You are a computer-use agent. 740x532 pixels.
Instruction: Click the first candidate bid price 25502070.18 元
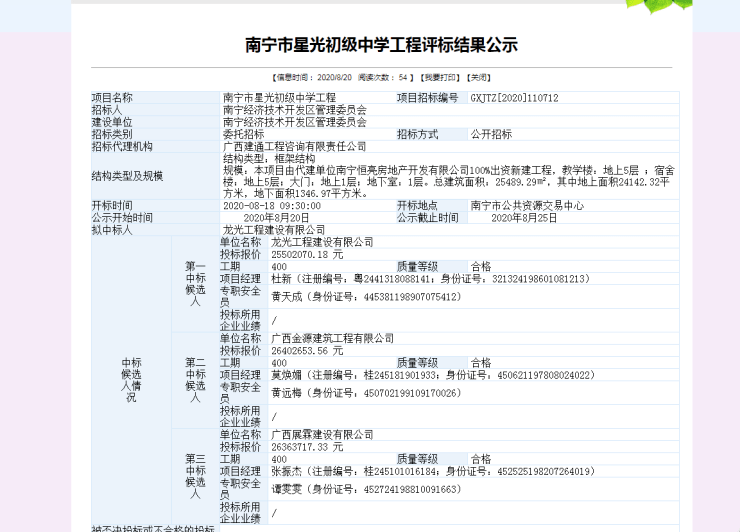coord(307,255)
